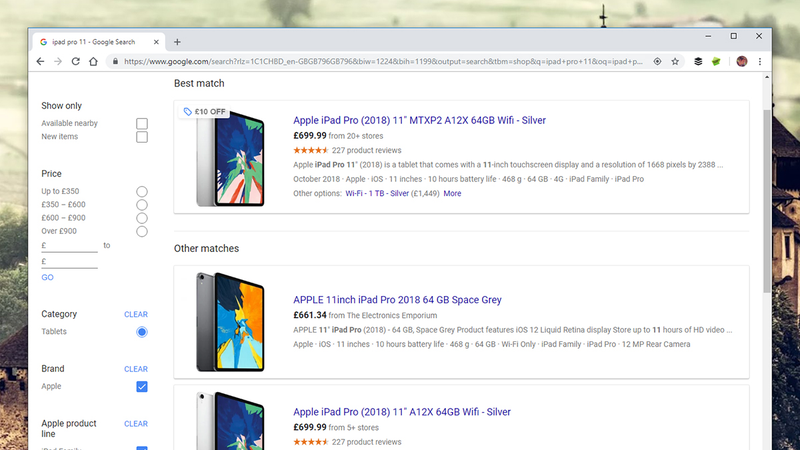Open Apple iPad Pro MTXP2 64GB Silver listing

(419, 120)
